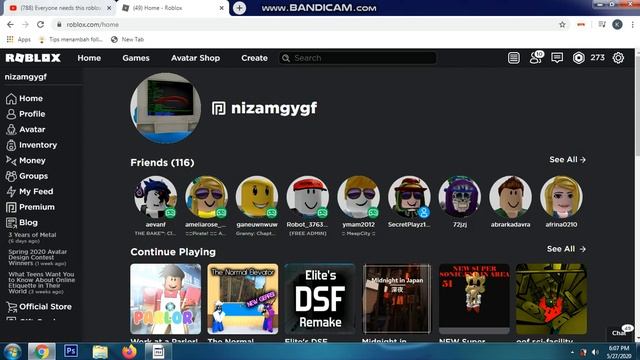Image resolution: width=640 pixels, height=360 pixels.
Task: Open friend Robot_3763's avatar
Action: 307,197
